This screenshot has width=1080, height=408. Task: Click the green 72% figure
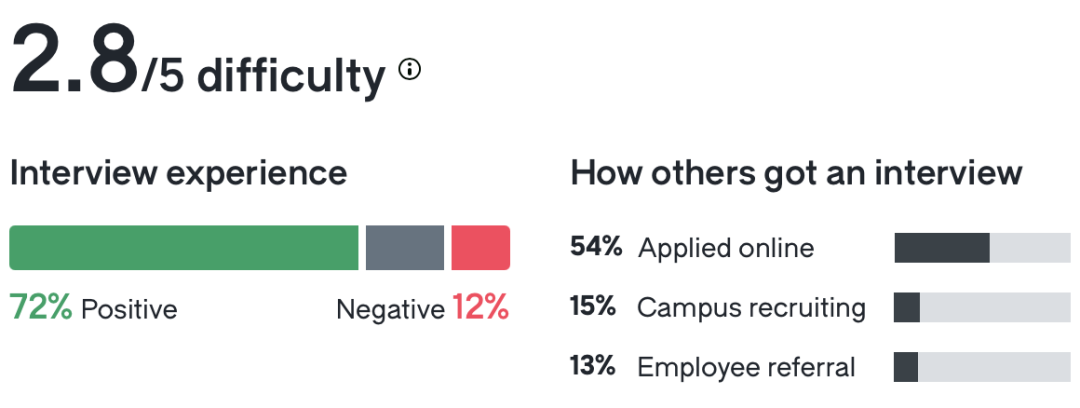(x=40, y=308)
